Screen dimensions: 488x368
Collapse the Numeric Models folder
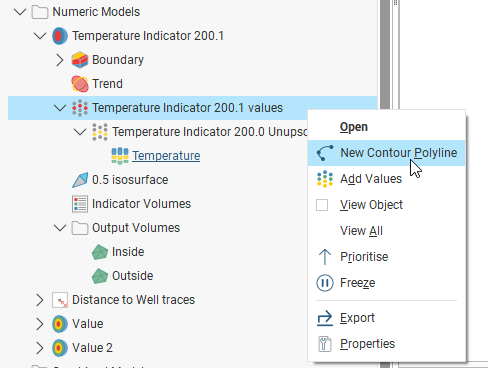tap(20, 12)
